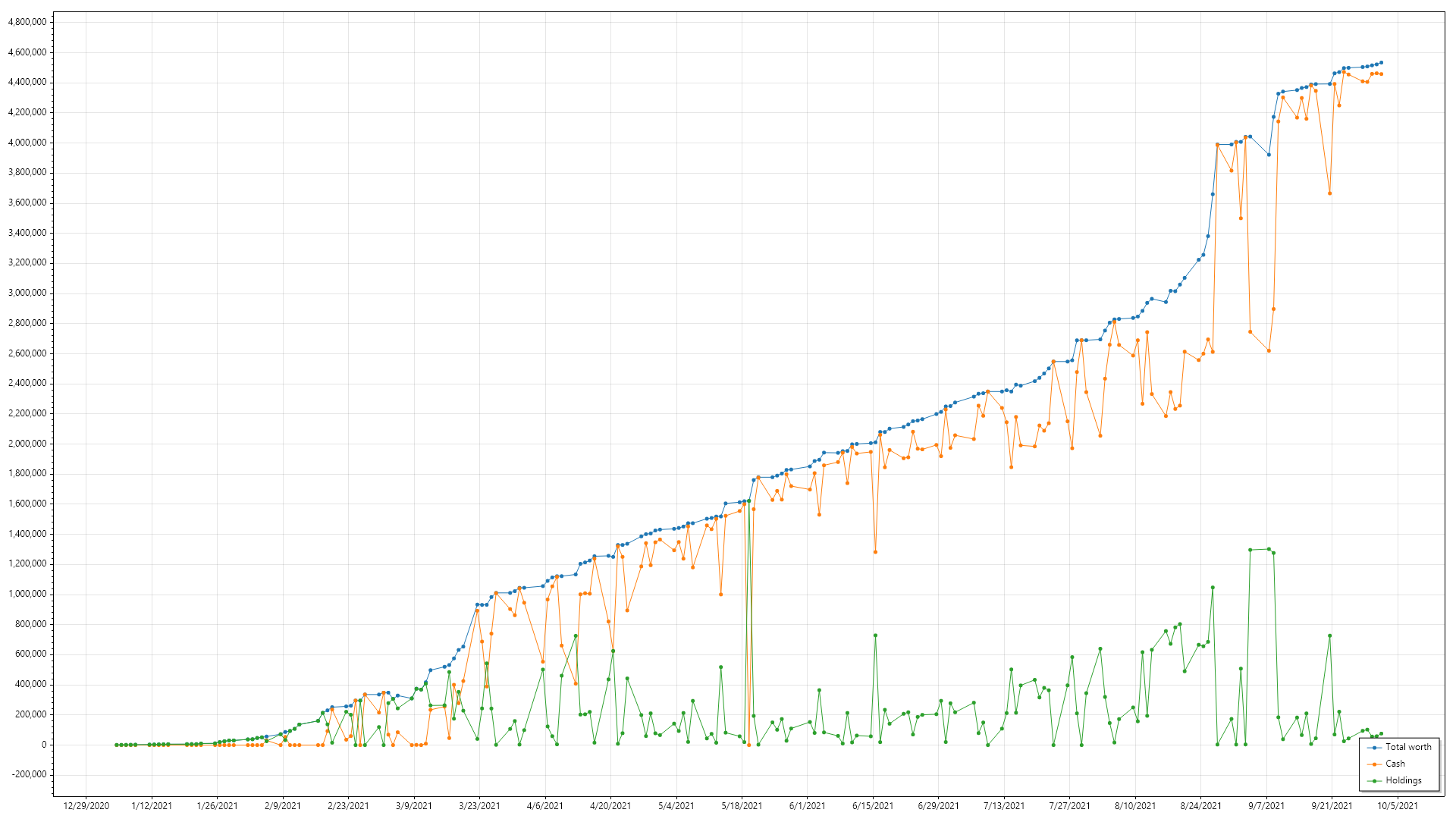Image resolution: width=1456 pixels, height=819 pixels.
Task: Click the 6/1/2021 date label
Action: pyautogui.click(x=808, y=806)
